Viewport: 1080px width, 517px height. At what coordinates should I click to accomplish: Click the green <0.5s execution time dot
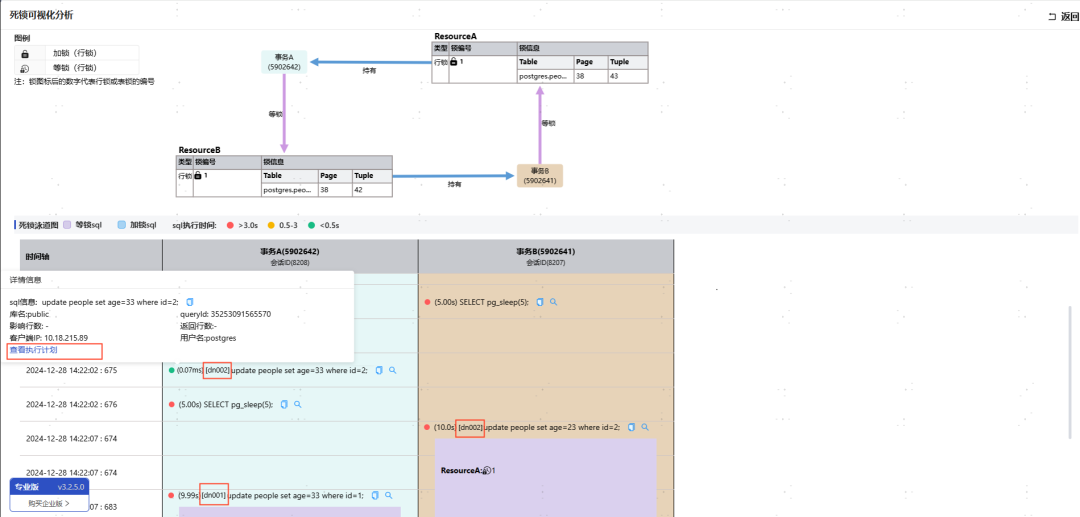point(311,225)
